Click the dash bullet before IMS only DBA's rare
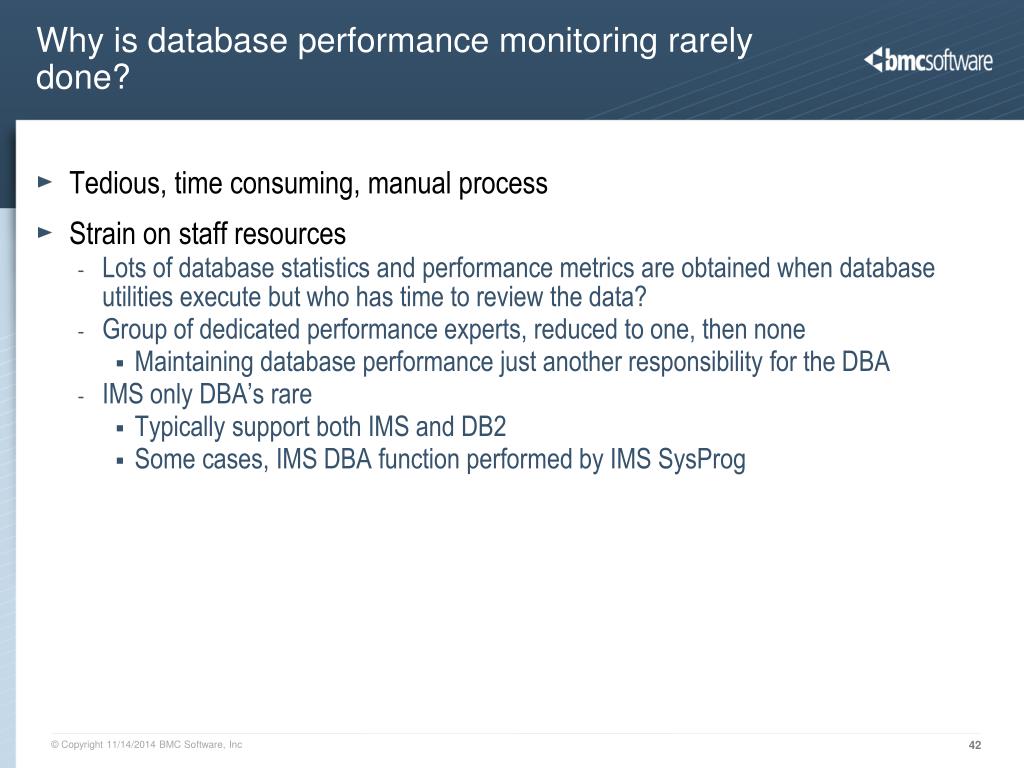This screenshot has width=1024, height=768. [x=81, y=396]
